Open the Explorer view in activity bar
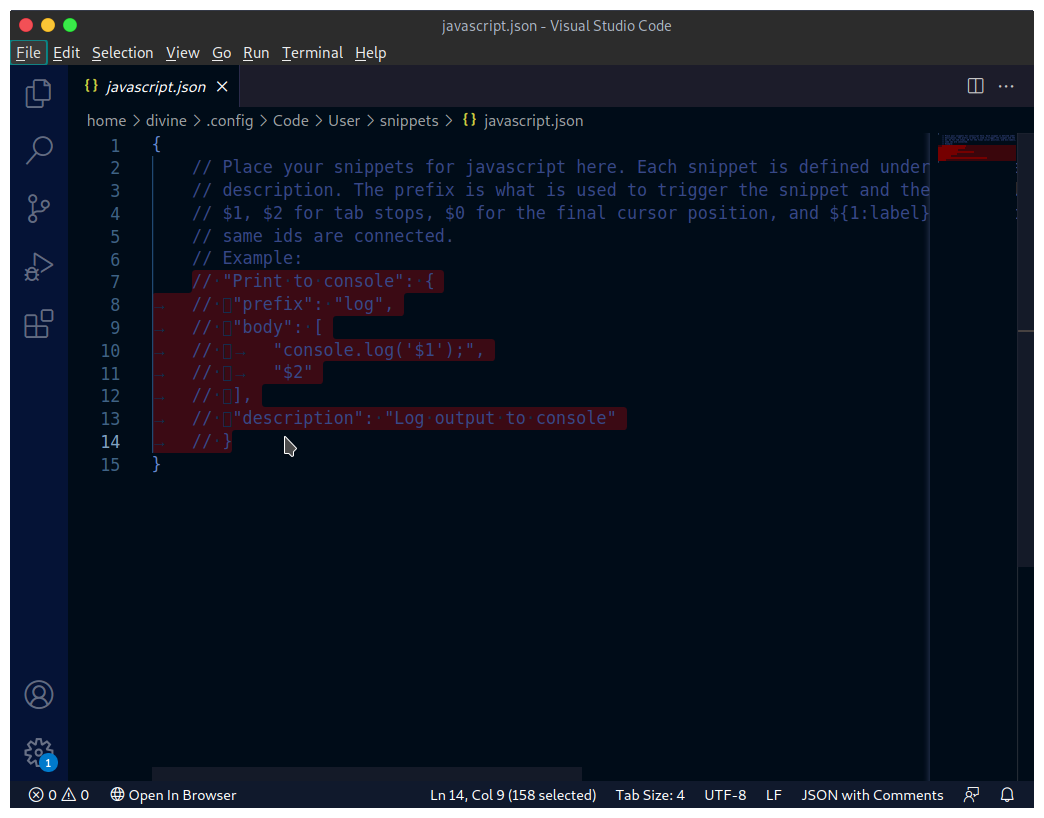The image size is (1044, 818). (x=39, y=93)
